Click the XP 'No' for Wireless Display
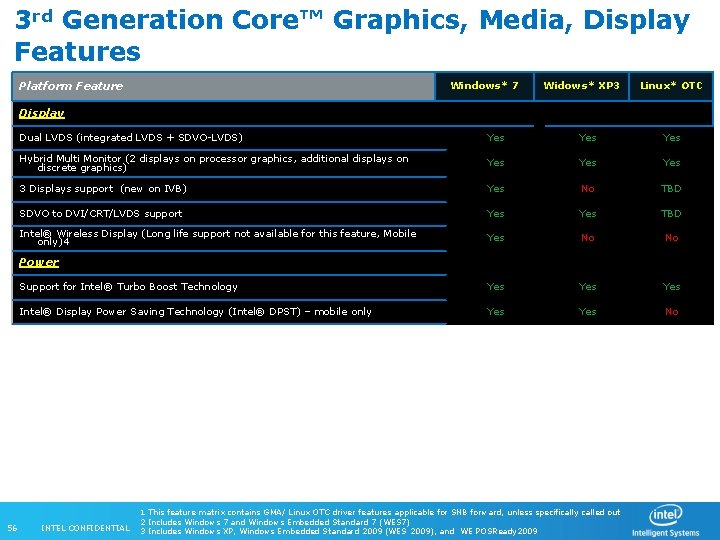The width and height of the screenshot is (720, 540). point(588,238)
